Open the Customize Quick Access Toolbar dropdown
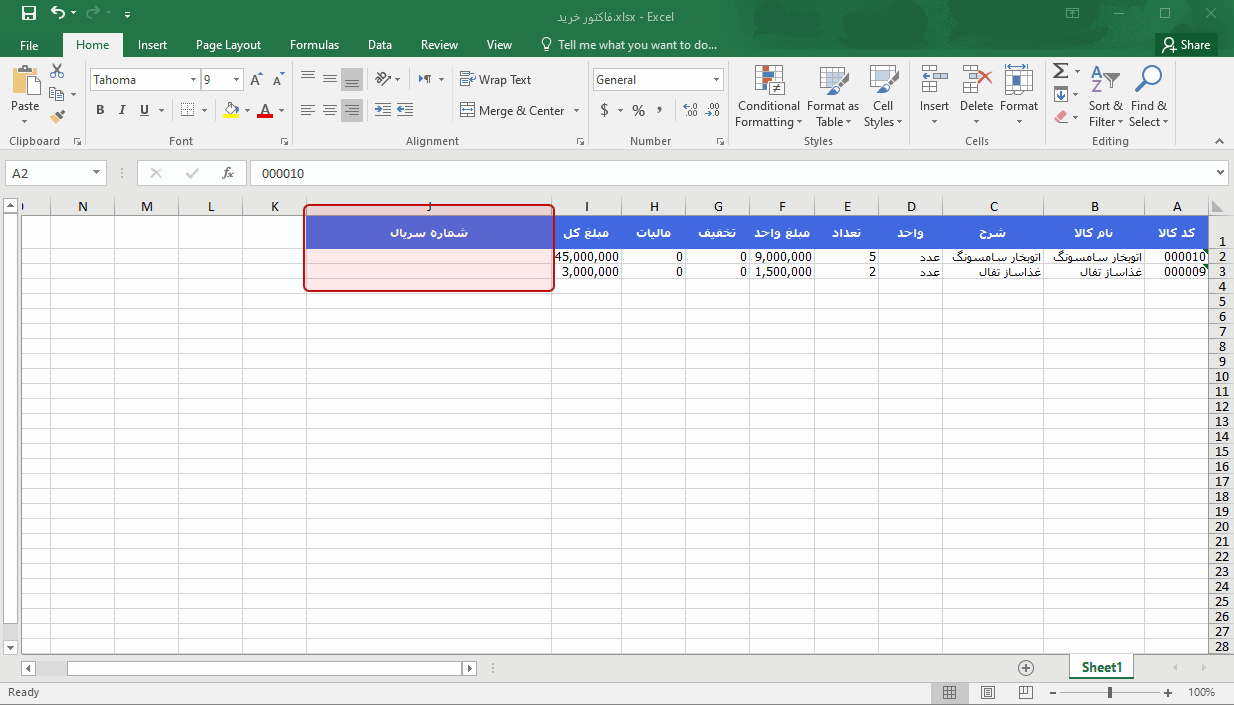 click(x=126, y=15)
